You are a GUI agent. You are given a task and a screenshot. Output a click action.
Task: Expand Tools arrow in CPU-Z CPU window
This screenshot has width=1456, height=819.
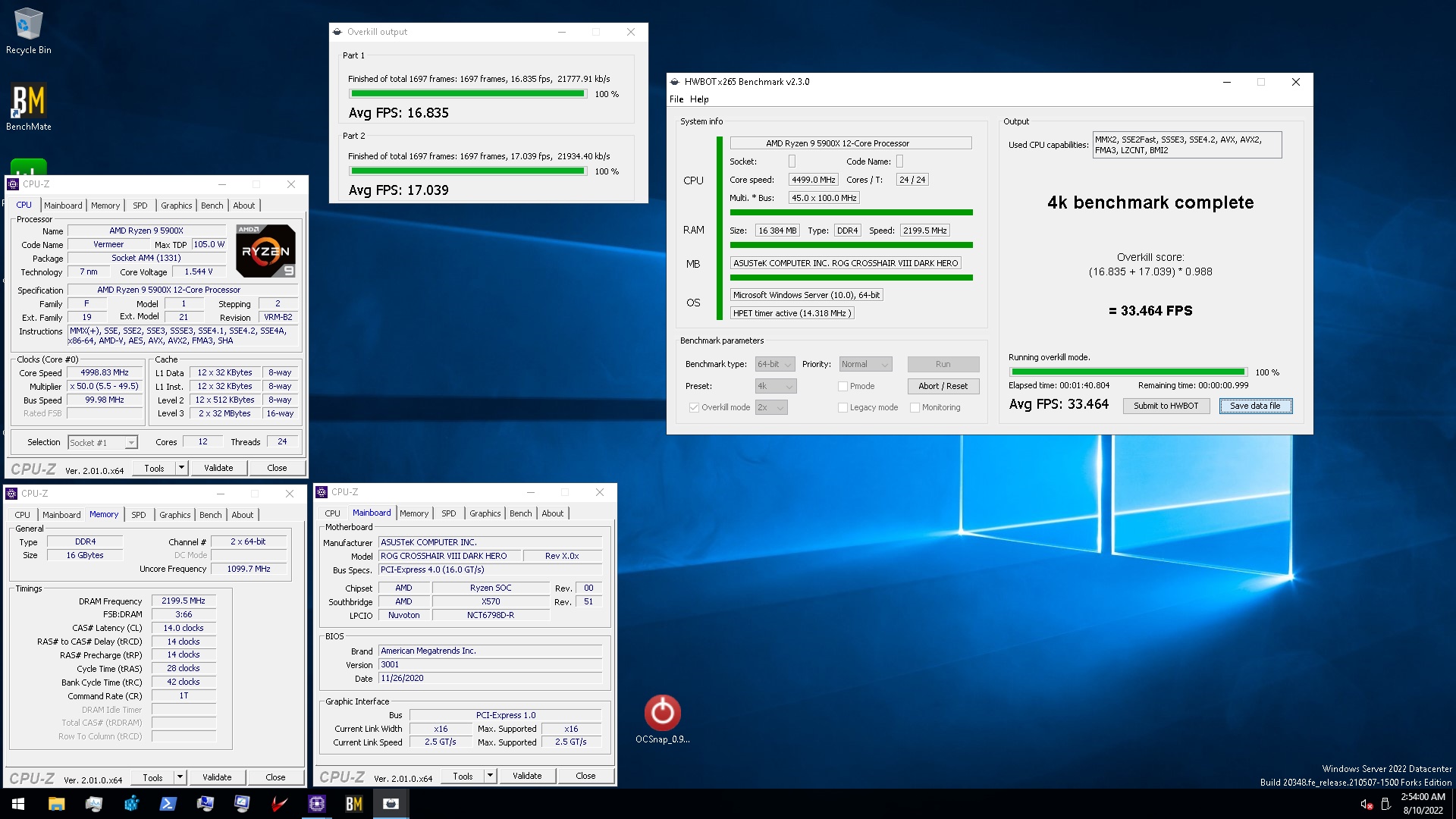point(181,468)
